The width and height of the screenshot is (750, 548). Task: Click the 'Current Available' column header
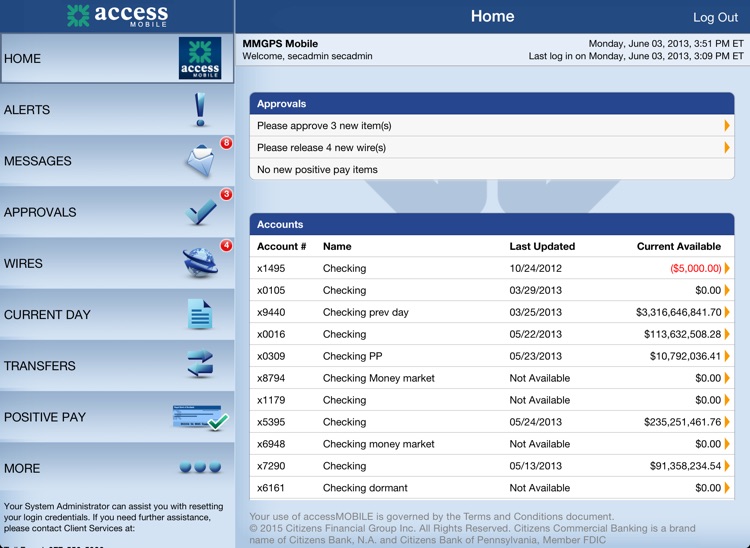click(679, 246)
